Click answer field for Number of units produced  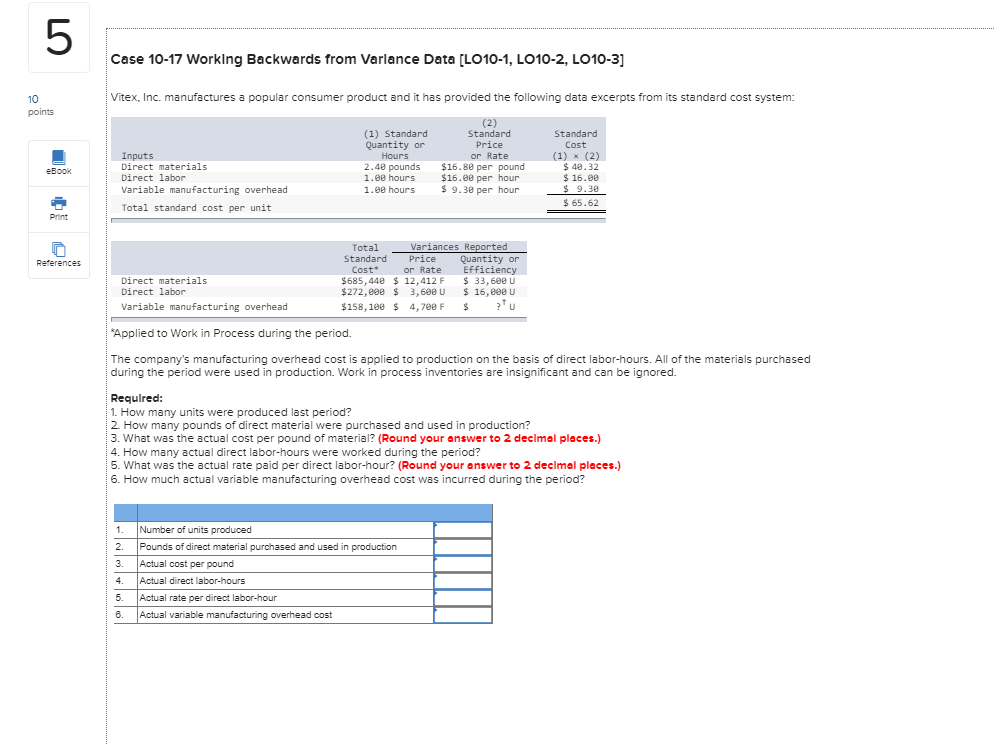(x=462, y=530)
